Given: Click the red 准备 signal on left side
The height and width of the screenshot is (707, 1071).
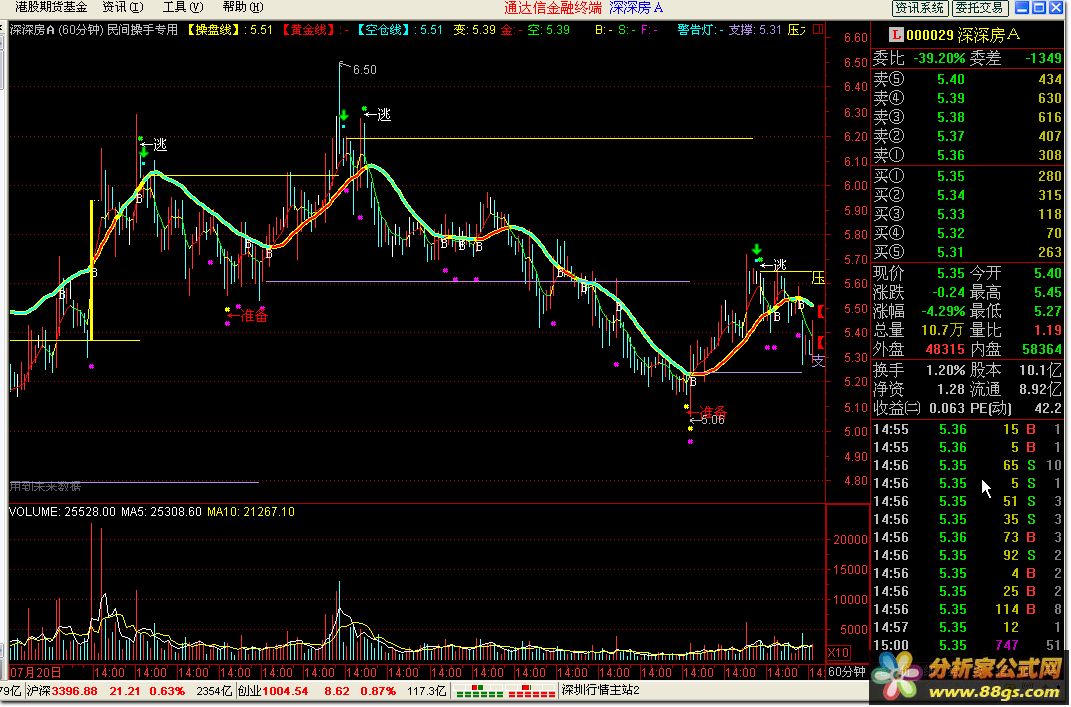Looking at the screenshot, I should click(253, 315).
